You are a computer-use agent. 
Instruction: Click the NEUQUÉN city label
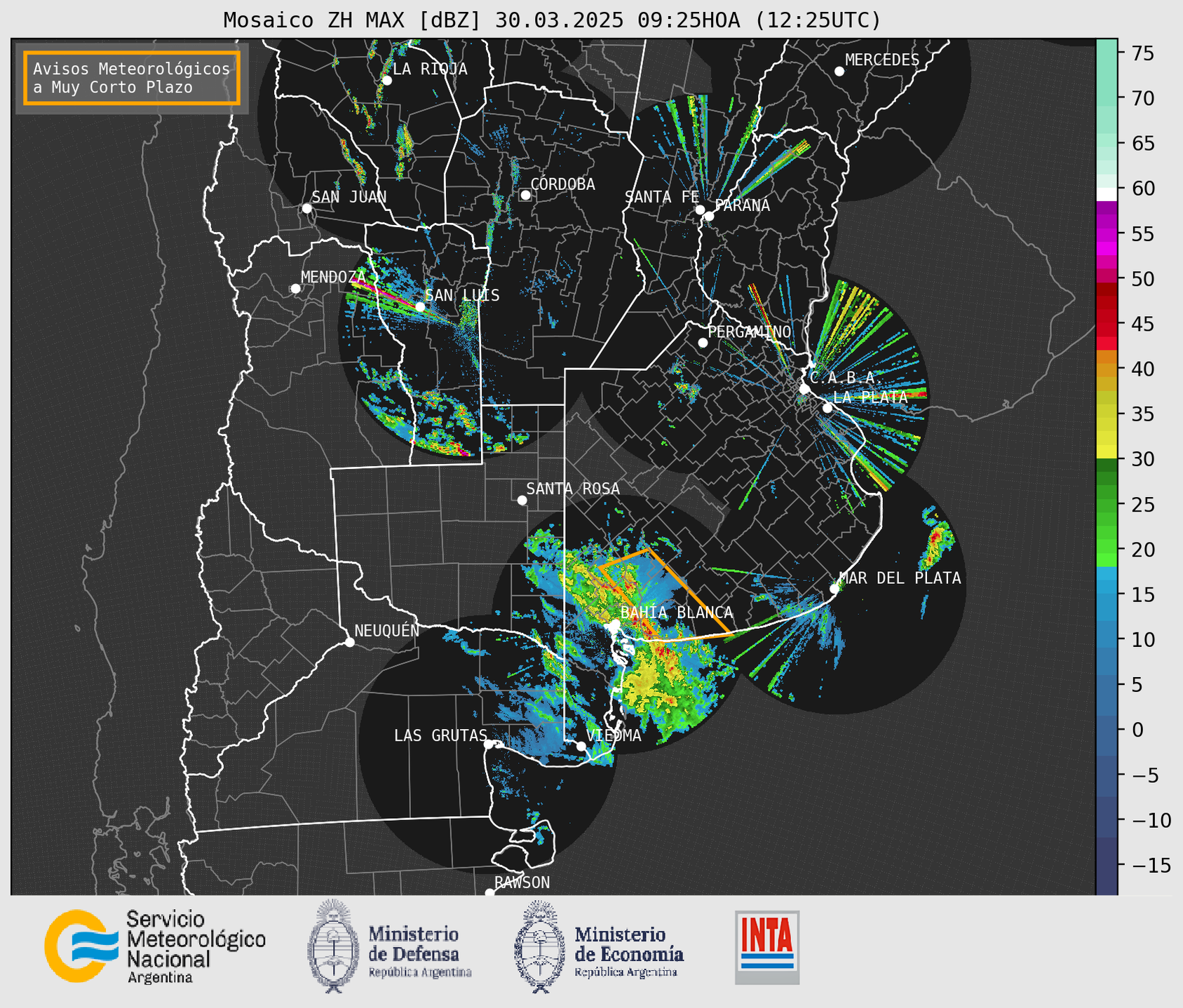point(387,630)
